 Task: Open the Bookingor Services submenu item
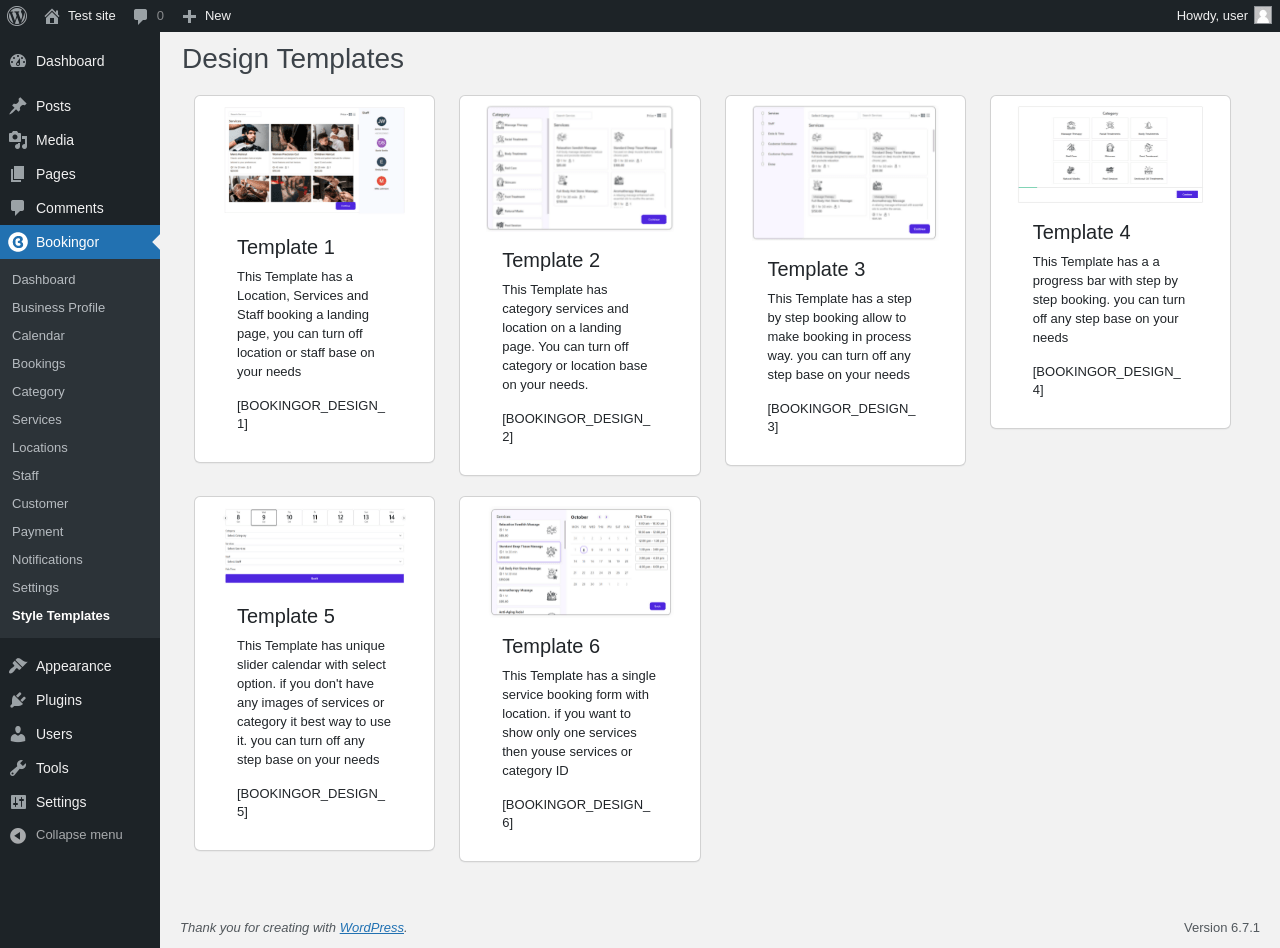tap(37, 420)
